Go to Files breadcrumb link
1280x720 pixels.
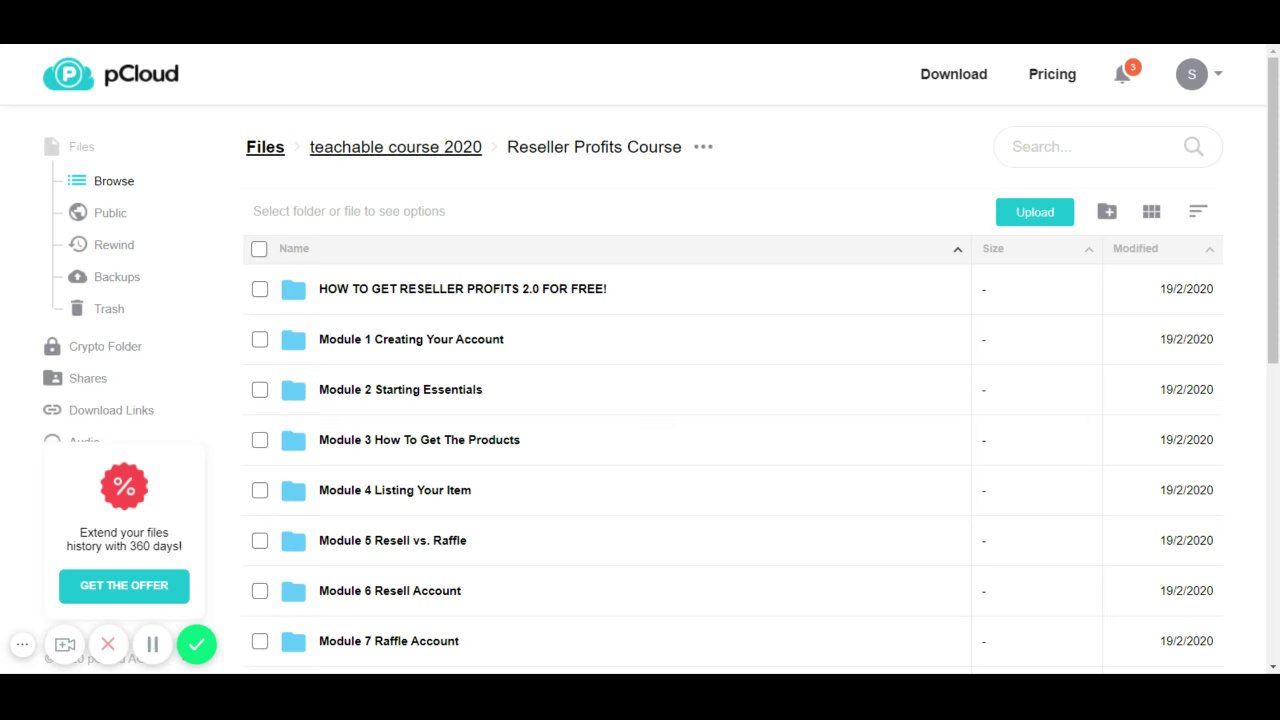[265, 147]
